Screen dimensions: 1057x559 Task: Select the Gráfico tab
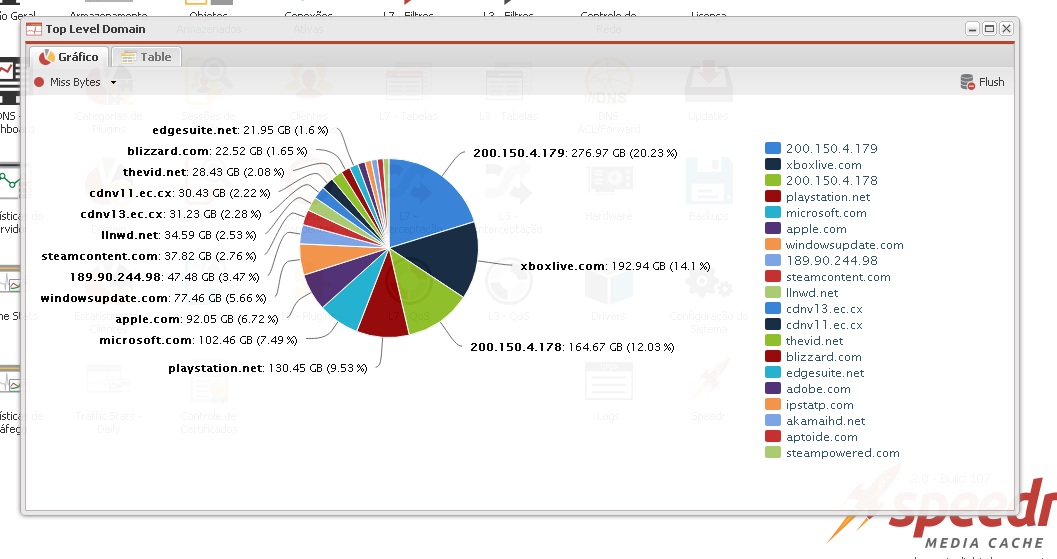[69, 57]
